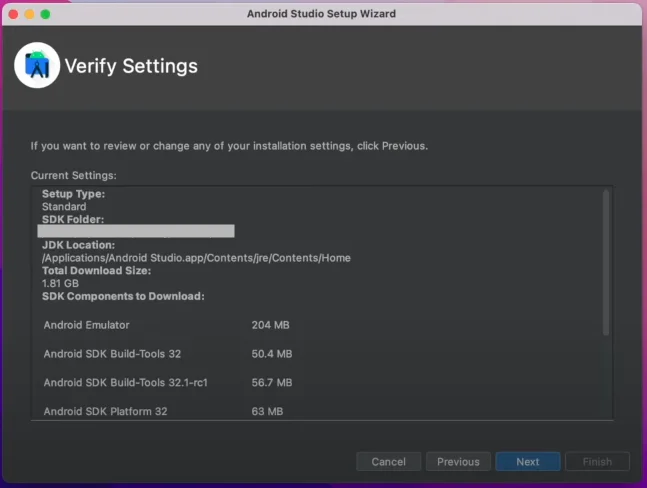Select the Android Emulator component row
This screenshot has height=488, width=647.
87,325
